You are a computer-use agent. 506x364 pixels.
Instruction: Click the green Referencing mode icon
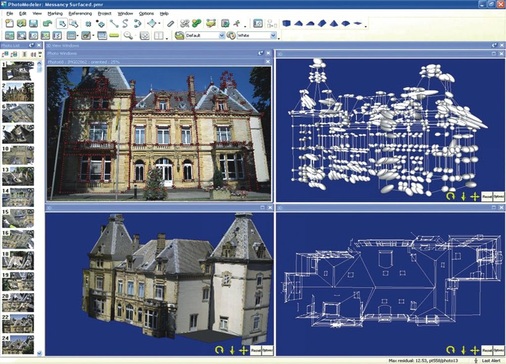click(x=197, y=23)
